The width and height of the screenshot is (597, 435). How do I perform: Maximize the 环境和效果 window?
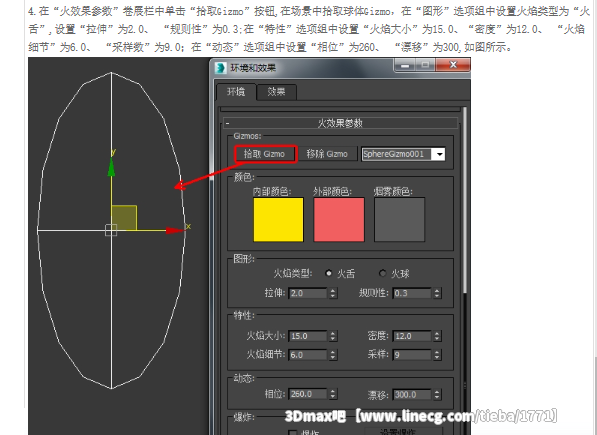point(425,65)
